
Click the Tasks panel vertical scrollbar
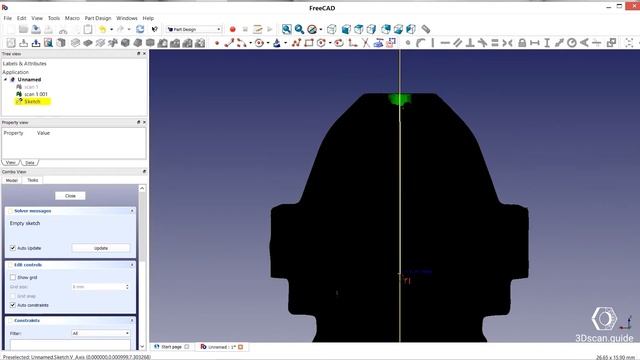click(142, 267)
